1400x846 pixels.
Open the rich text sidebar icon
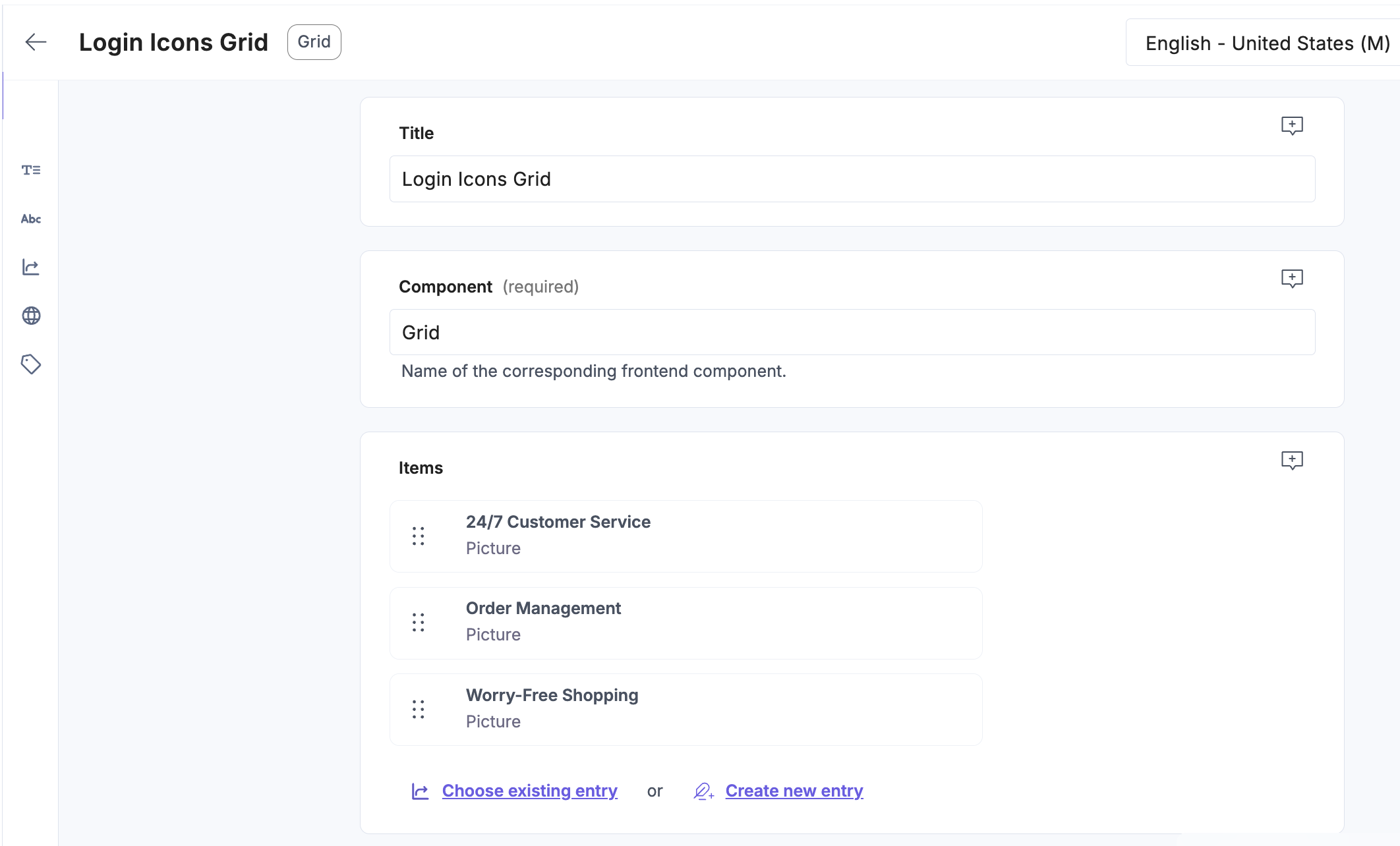point(31,170)
